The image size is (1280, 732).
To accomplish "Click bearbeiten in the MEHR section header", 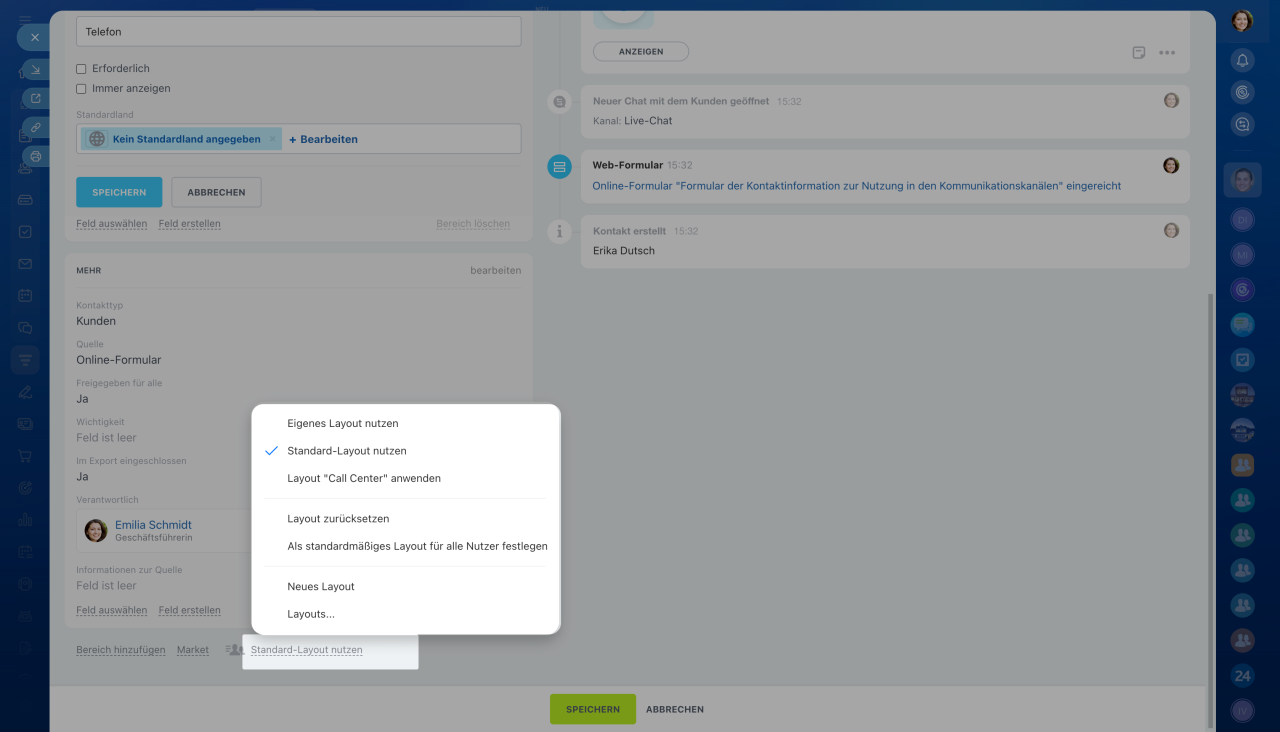I will (496, 271).
